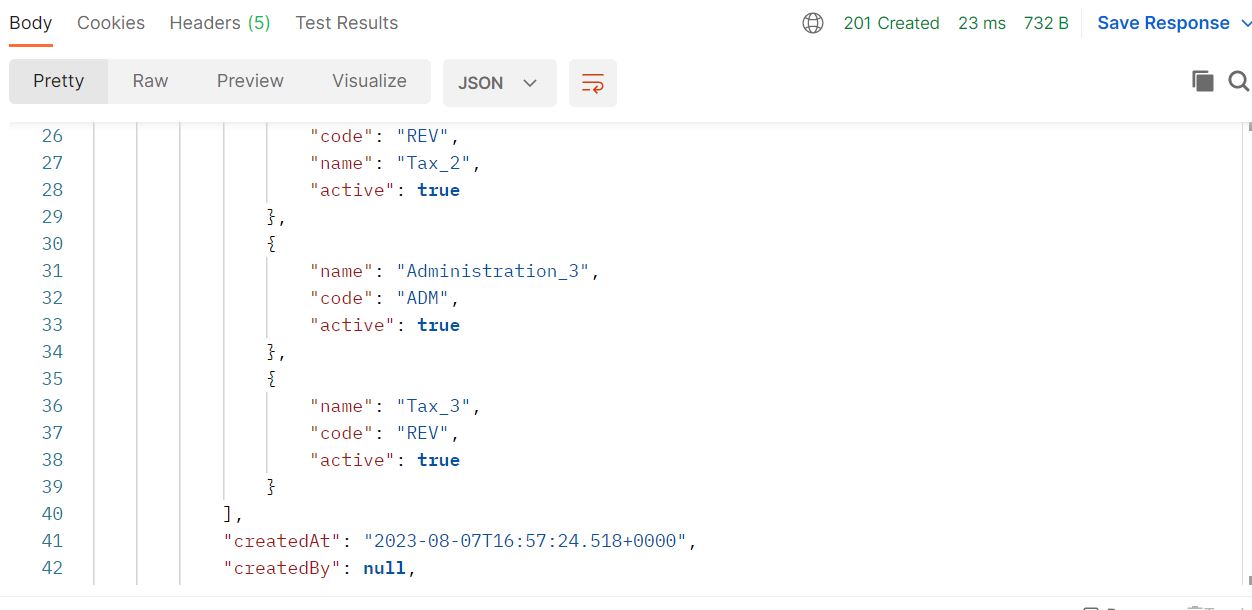View the Test Results tab
Image resolution: width=1252 pixels, height=610 pixels.
(346, 22)
